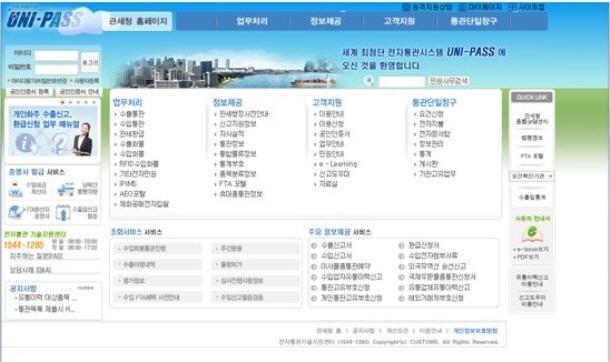This screenshot has width=610, height=362.
Task: Select the second banner indicator dot
Action: point(70,102)
